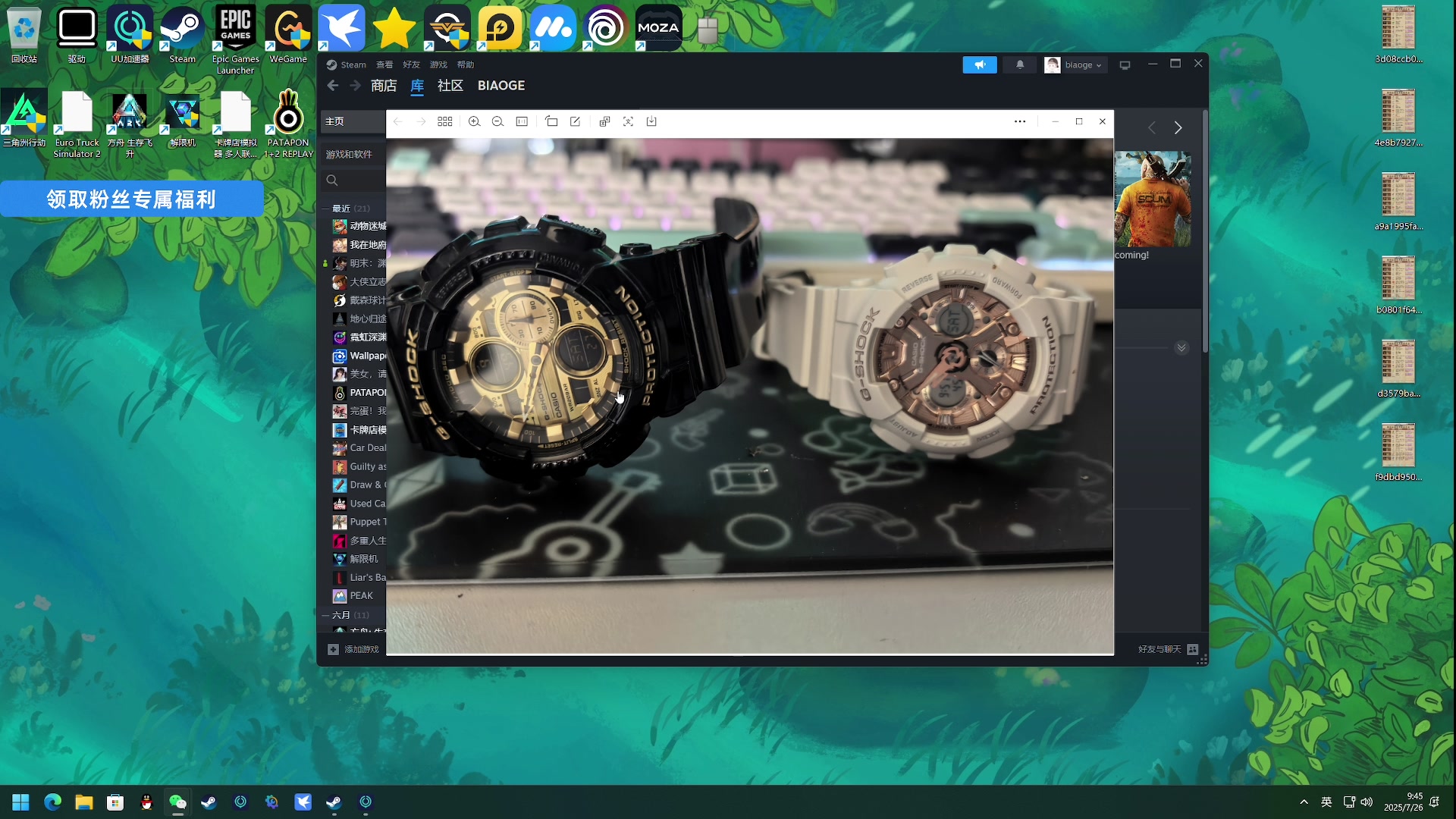
Task: Show next featured item in Steam carousel
Action: click(x=1178, y=128)
